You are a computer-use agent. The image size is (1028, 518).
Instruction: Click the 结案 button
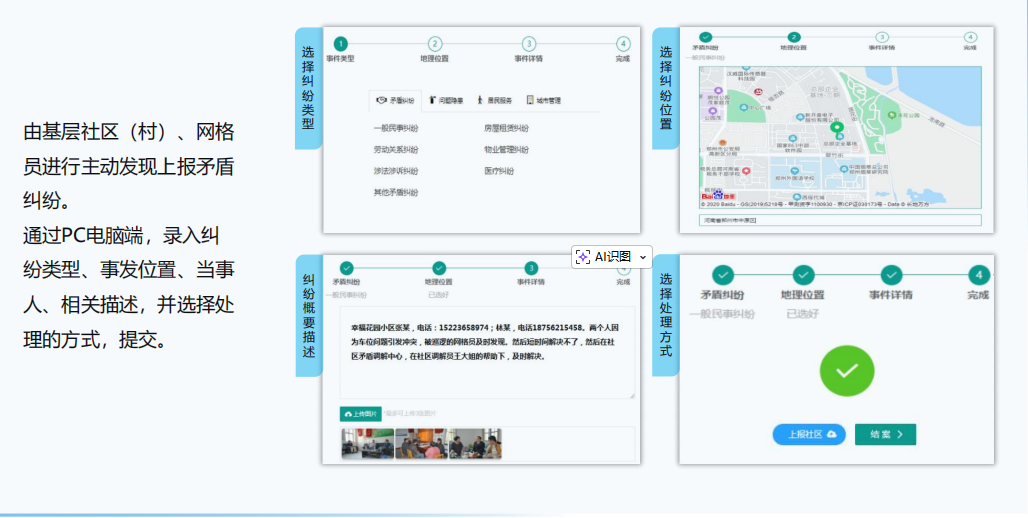point(886,435)
